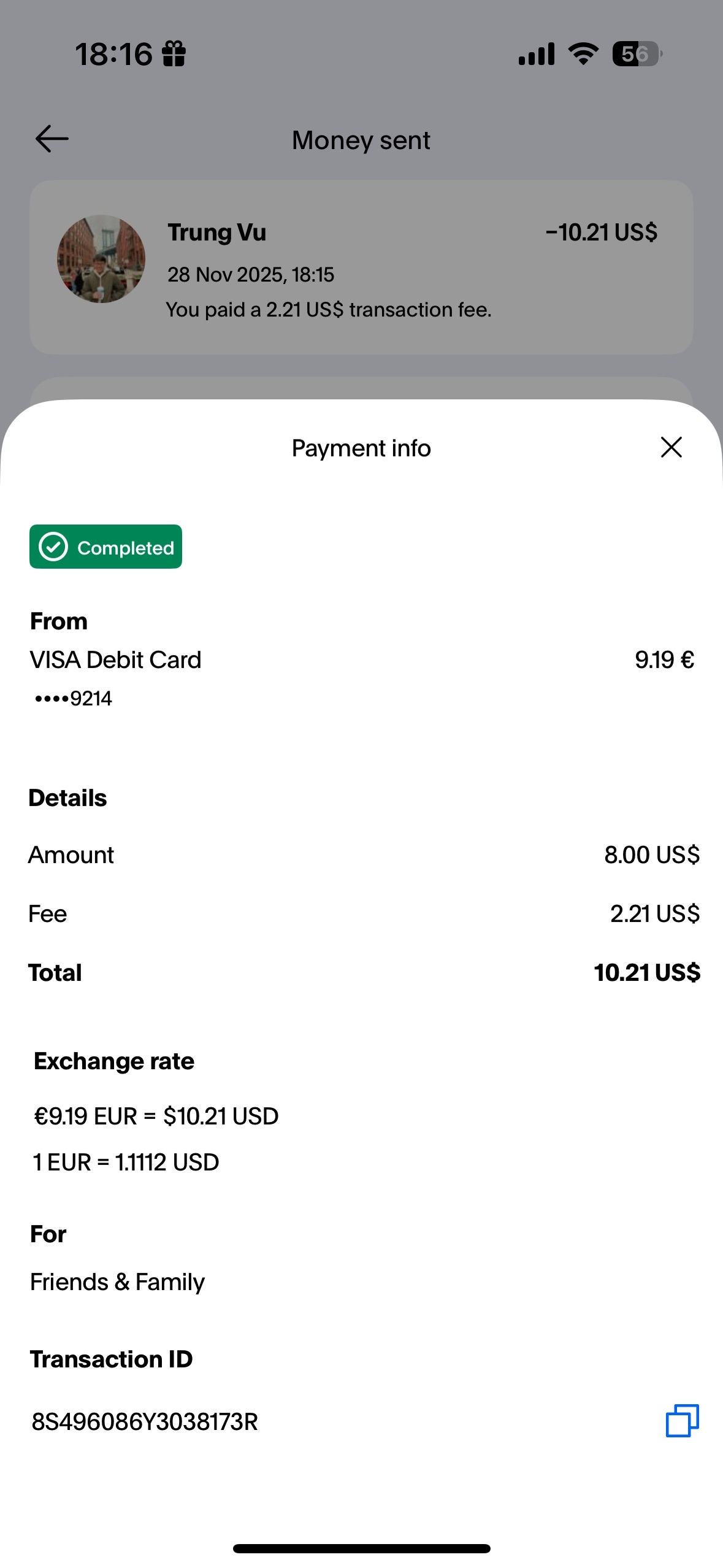Tap the VISA Debit Card row
The height and width of the screenshot is (1568, 723).
116,660
